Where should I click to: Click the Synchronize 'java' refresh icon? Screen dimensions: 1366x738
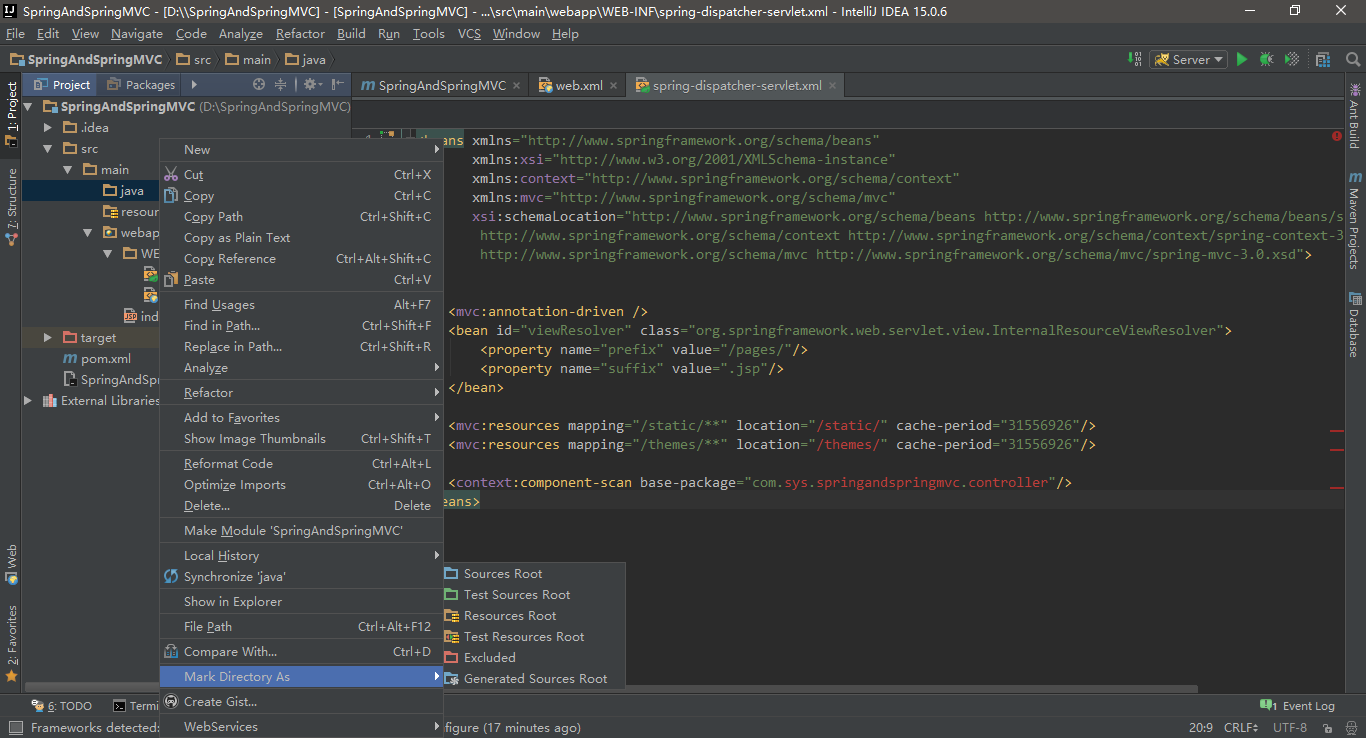[x=170, y=576]
